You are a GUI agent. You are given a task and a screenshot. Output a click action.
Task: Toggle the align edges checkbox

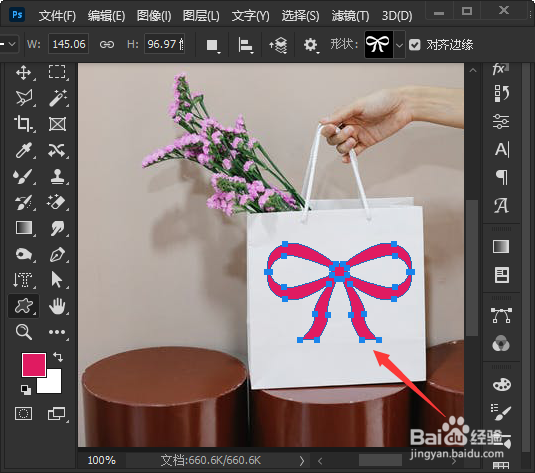pos(415,45)
